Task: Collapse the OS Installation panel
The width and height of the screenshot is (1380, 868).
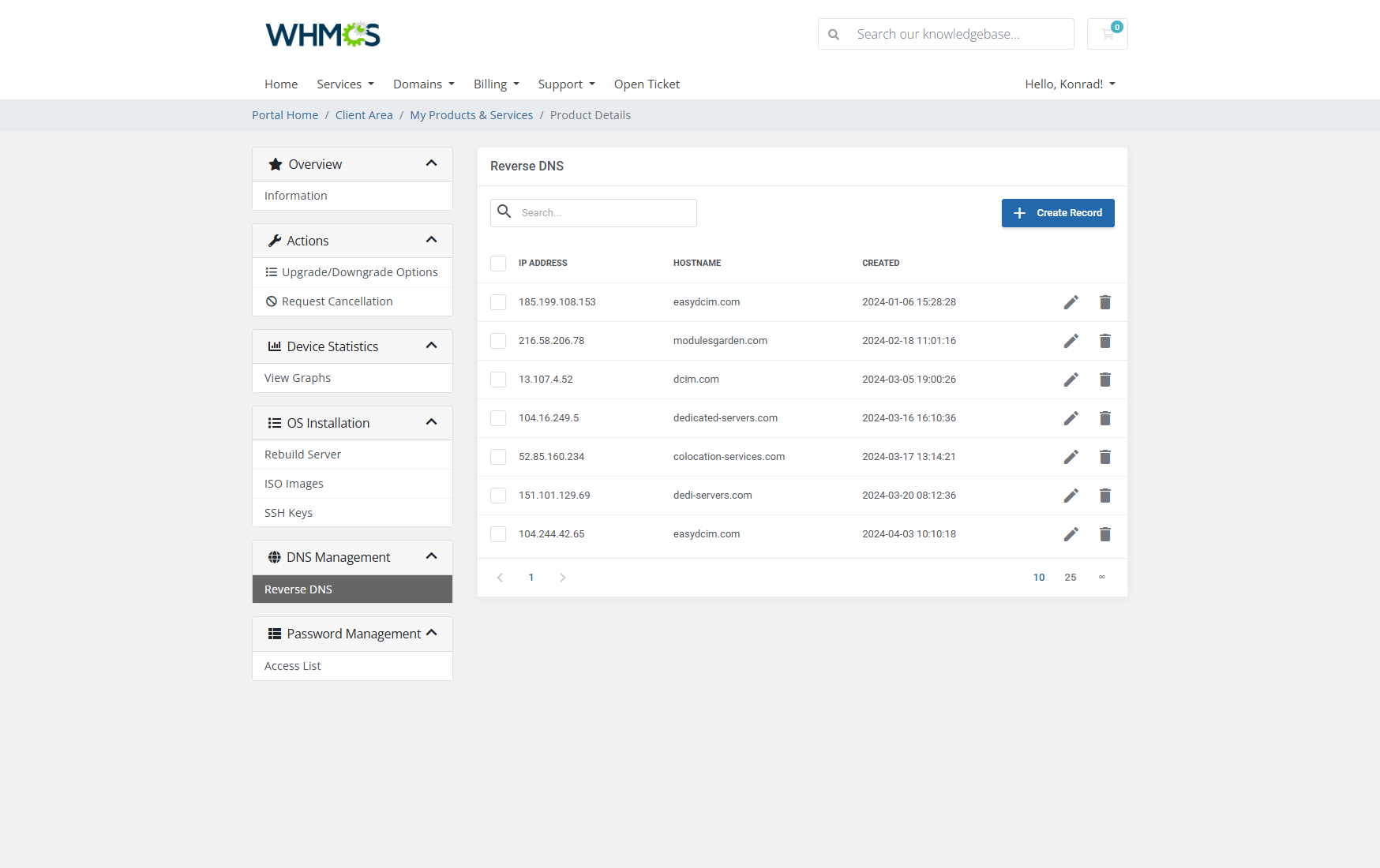Action: point(431,422)
